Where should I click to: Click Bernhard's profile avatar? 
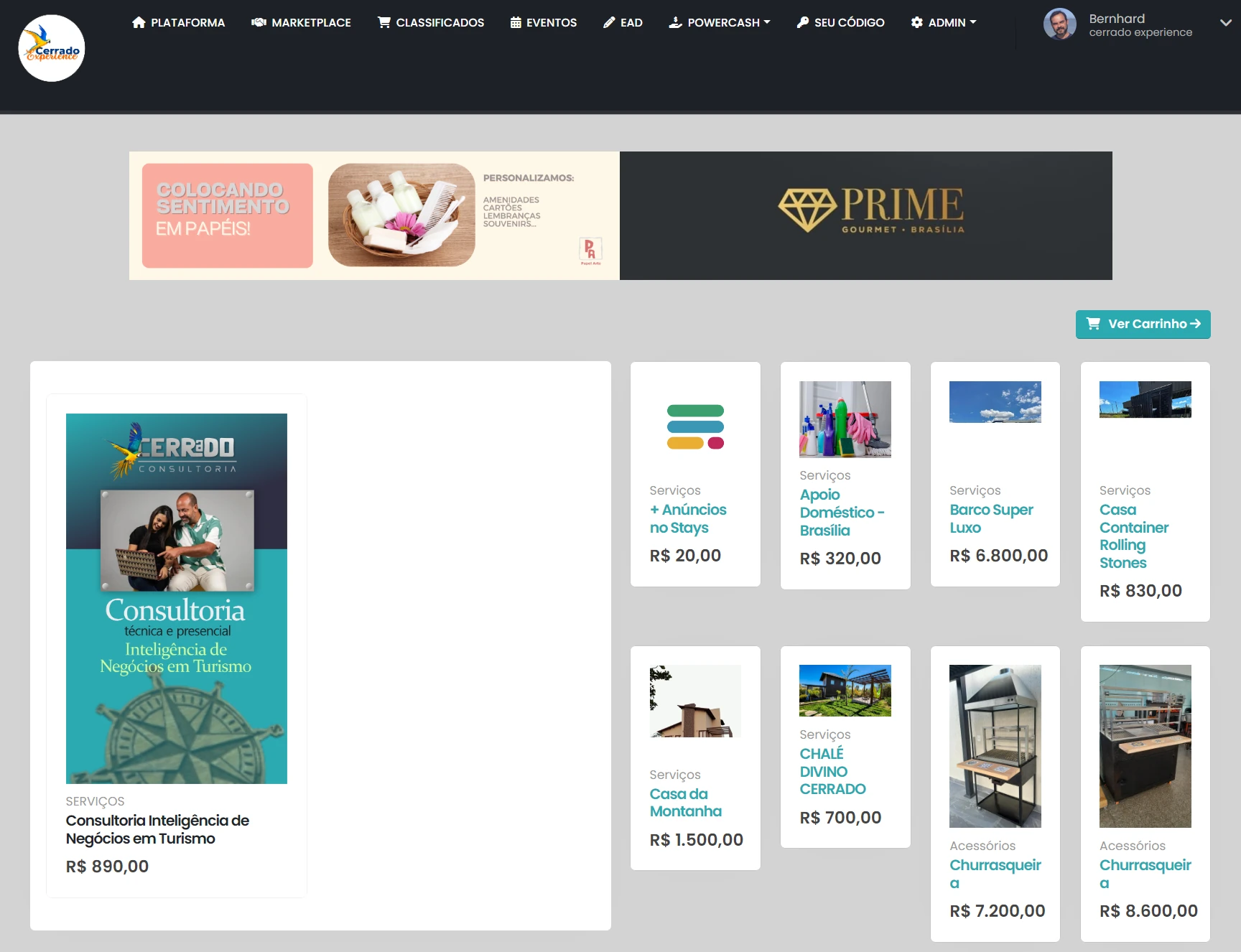click(x=1059, y=24)
